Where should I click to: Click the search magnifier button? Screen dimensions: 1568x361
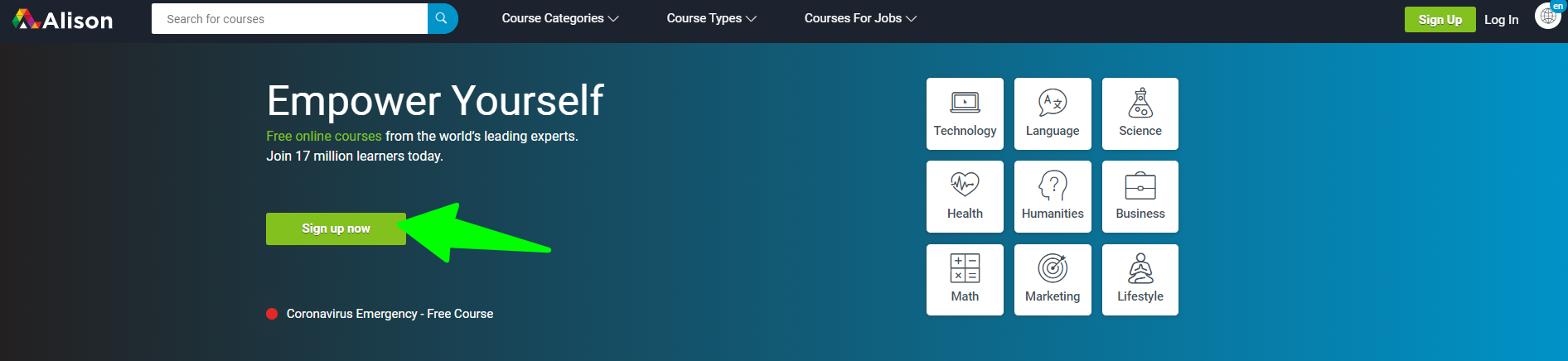442,18
